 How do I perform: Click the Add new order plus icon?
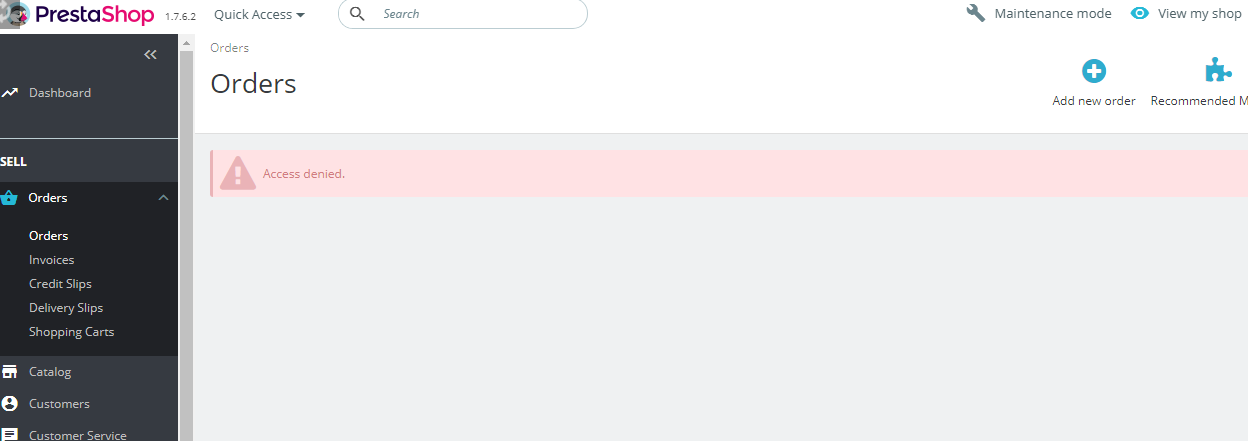pos(1094,71)
